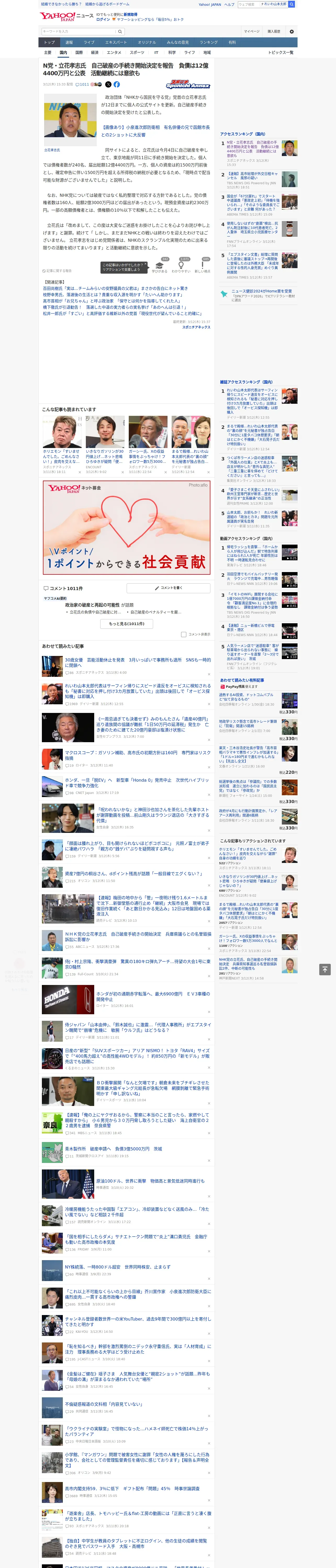This screenshot has width=336, height=1568.
Task: Open the Sponichi Annex publisher logo
Action: (188, 85)
